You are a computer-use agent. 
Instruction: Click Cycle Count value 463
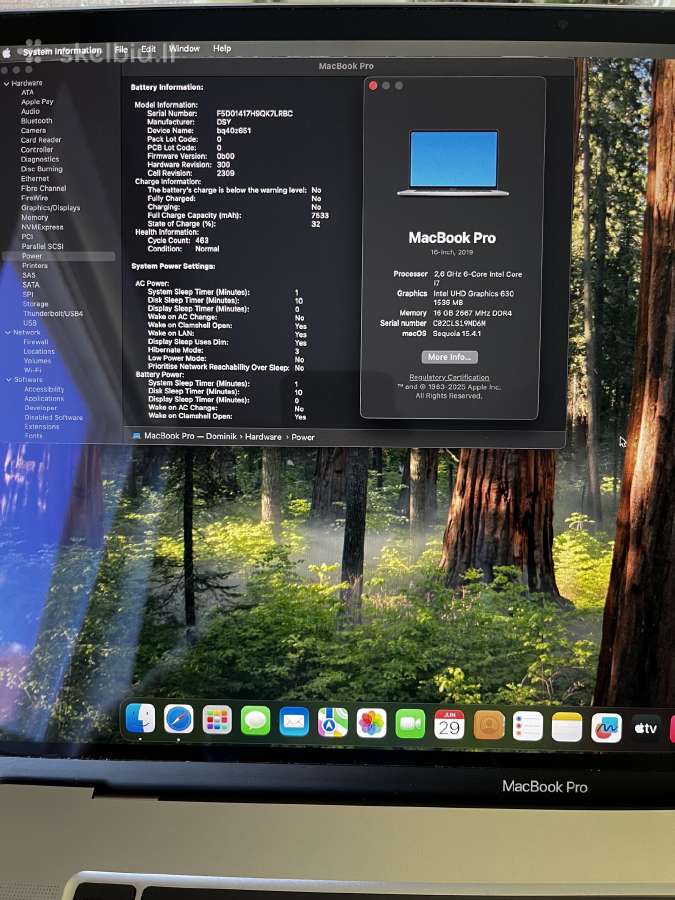point(201,240)
